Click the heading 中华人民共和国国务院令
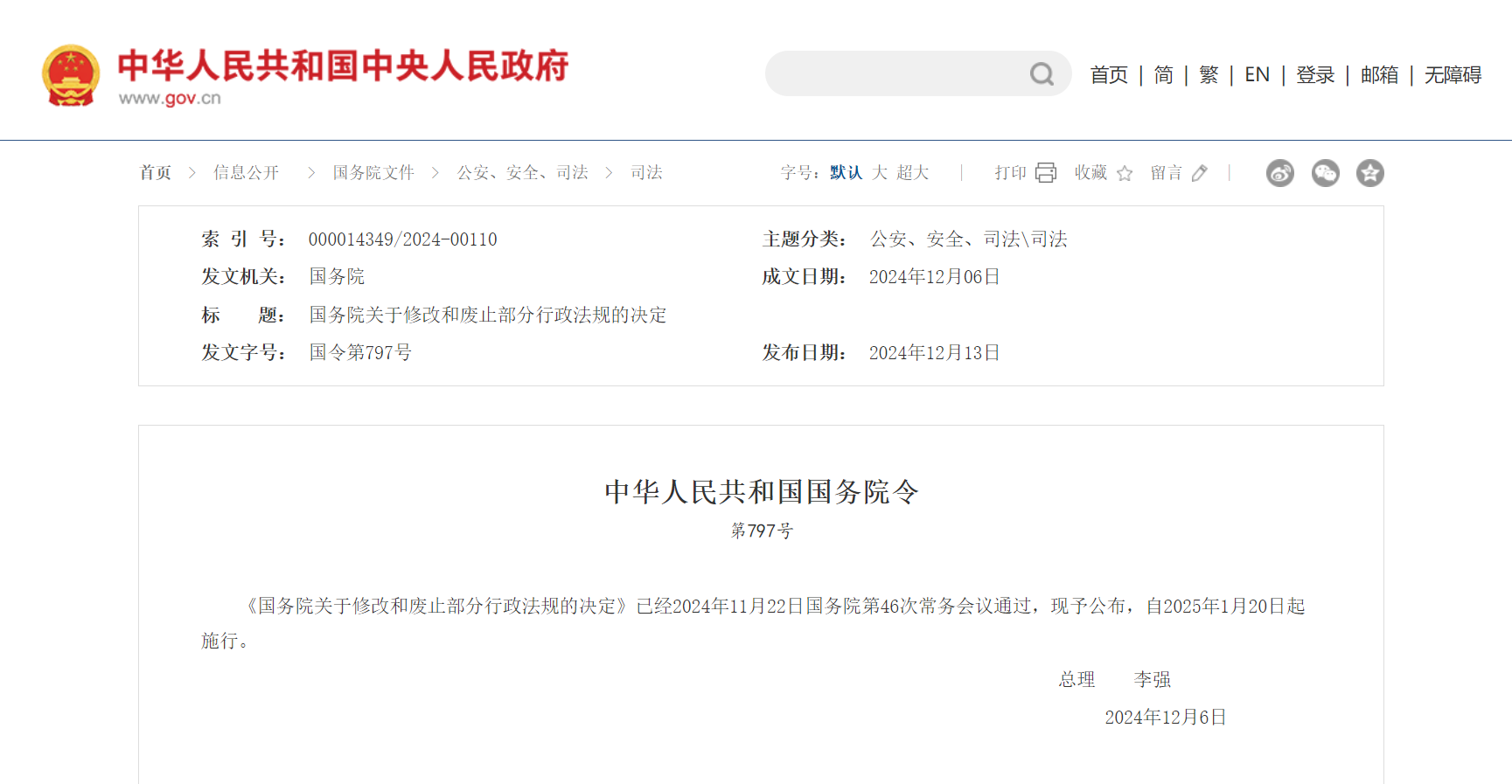The width and height of the screenshot is (1512, 784). click(761, 491)
